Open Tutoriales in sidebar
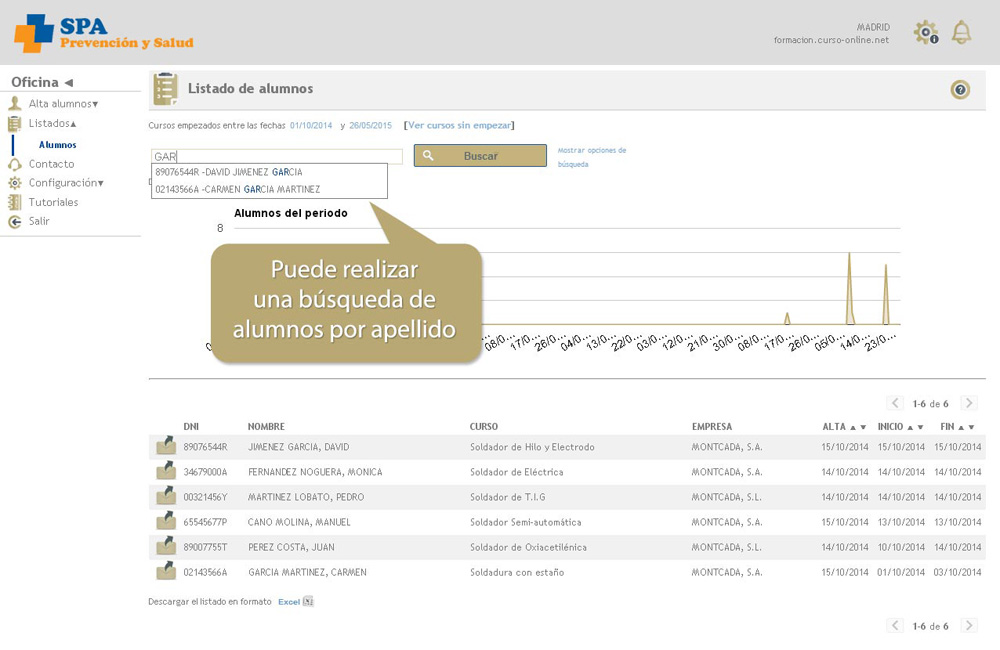 click(x=53, y=202)
